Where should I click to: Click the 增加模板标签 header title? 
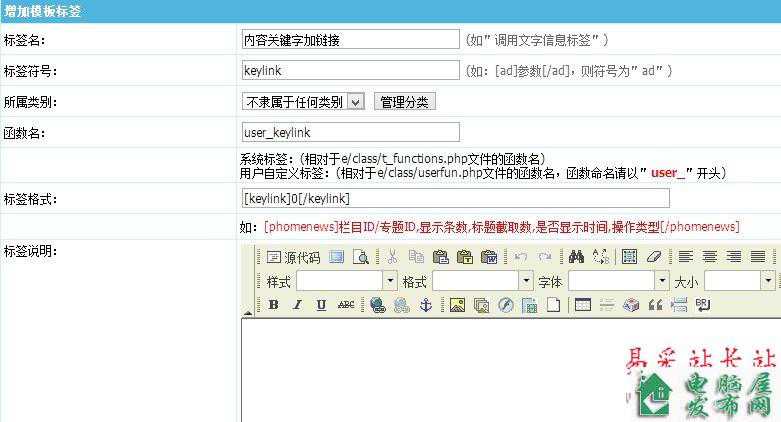(43, 10)
